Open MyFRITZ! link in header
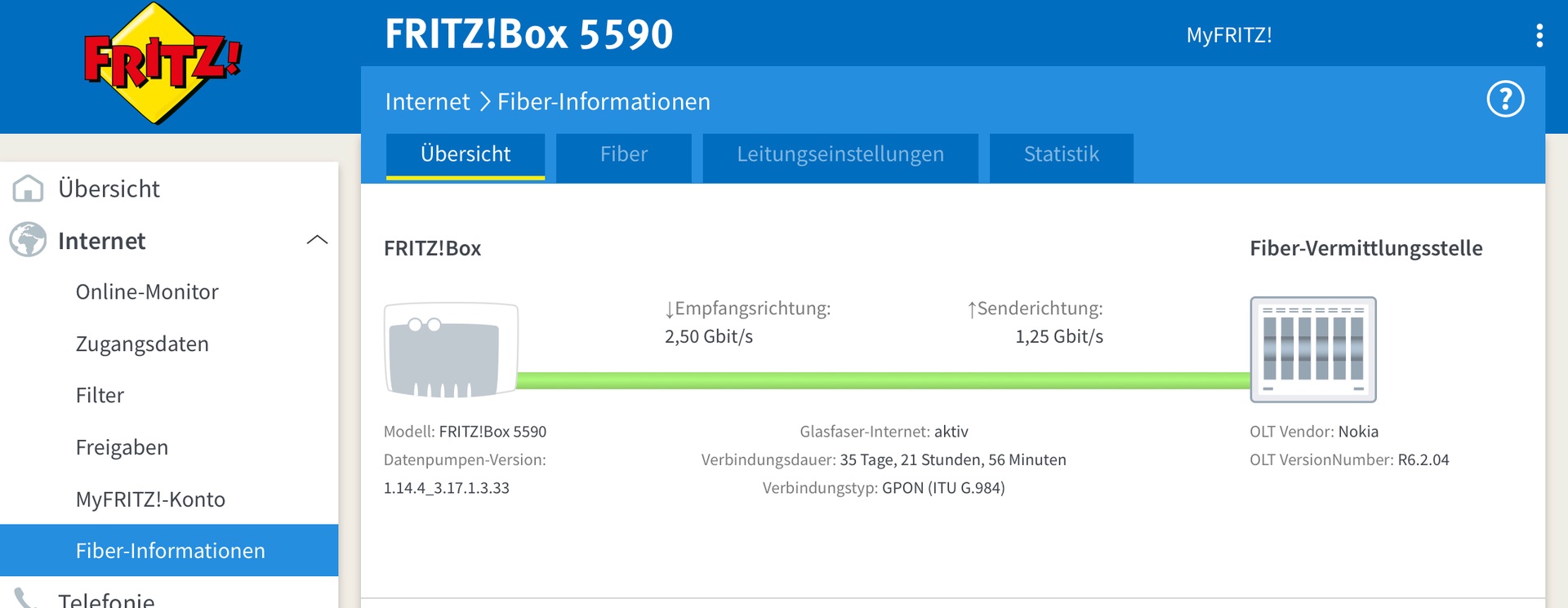The image size is (1568, 608). pyautogui.click(x=1229, y=35)
